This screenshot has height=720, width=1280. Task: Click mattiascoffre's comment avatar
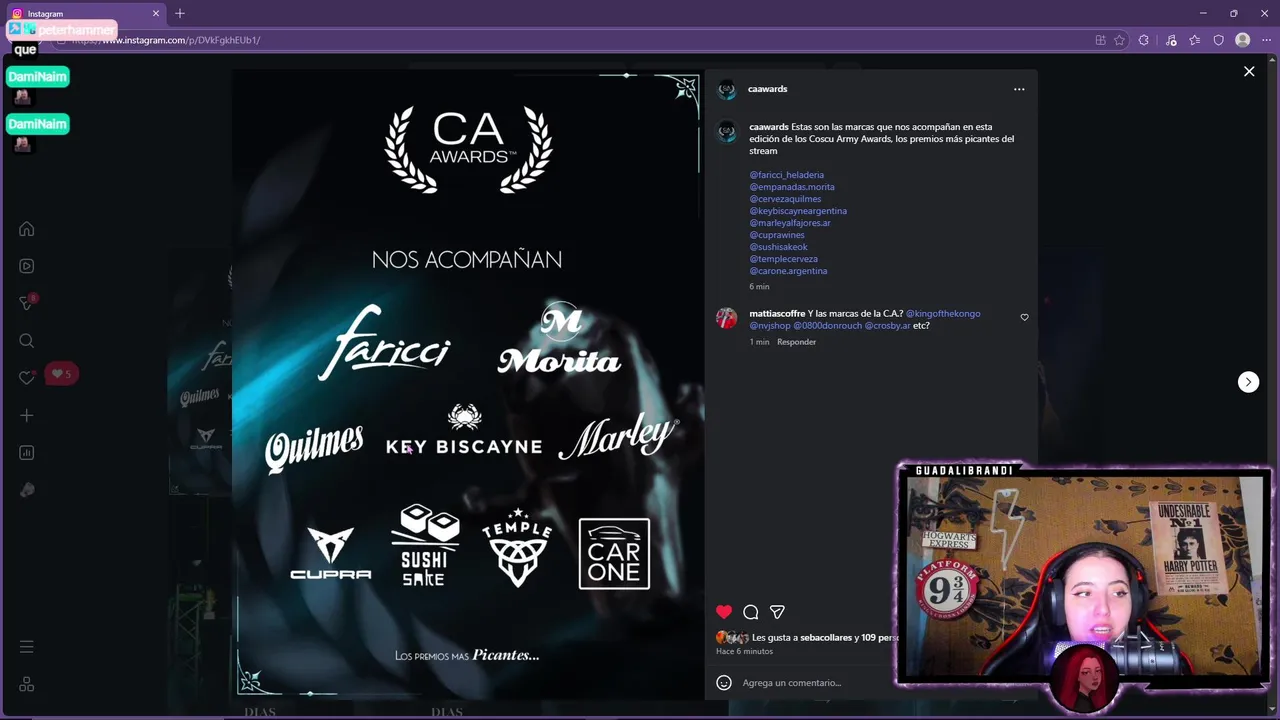[x=727, y=318]
